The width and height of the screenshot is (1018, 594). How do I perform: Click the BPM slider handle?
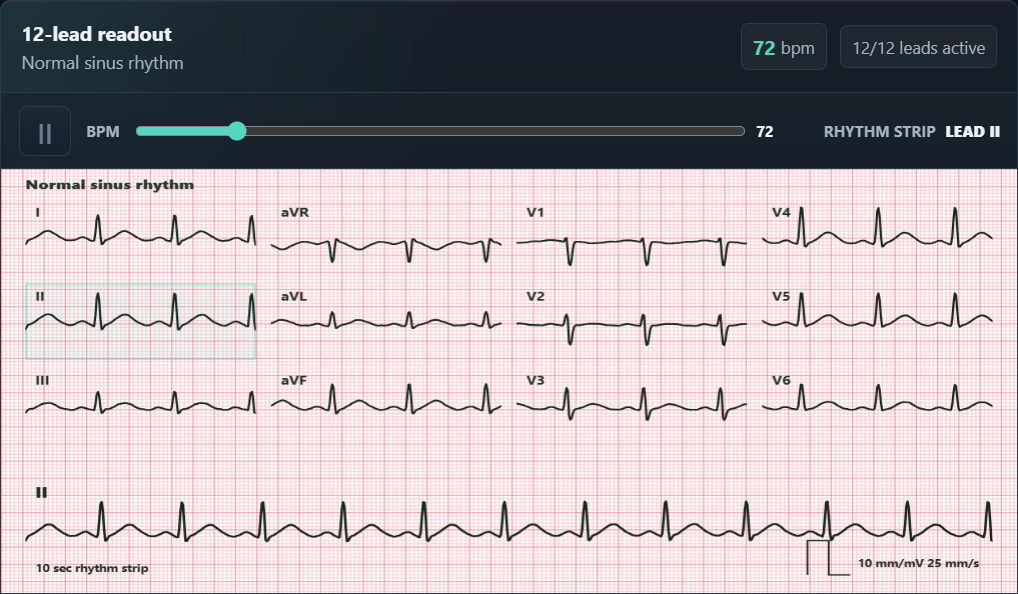click(x=238, y=131)
